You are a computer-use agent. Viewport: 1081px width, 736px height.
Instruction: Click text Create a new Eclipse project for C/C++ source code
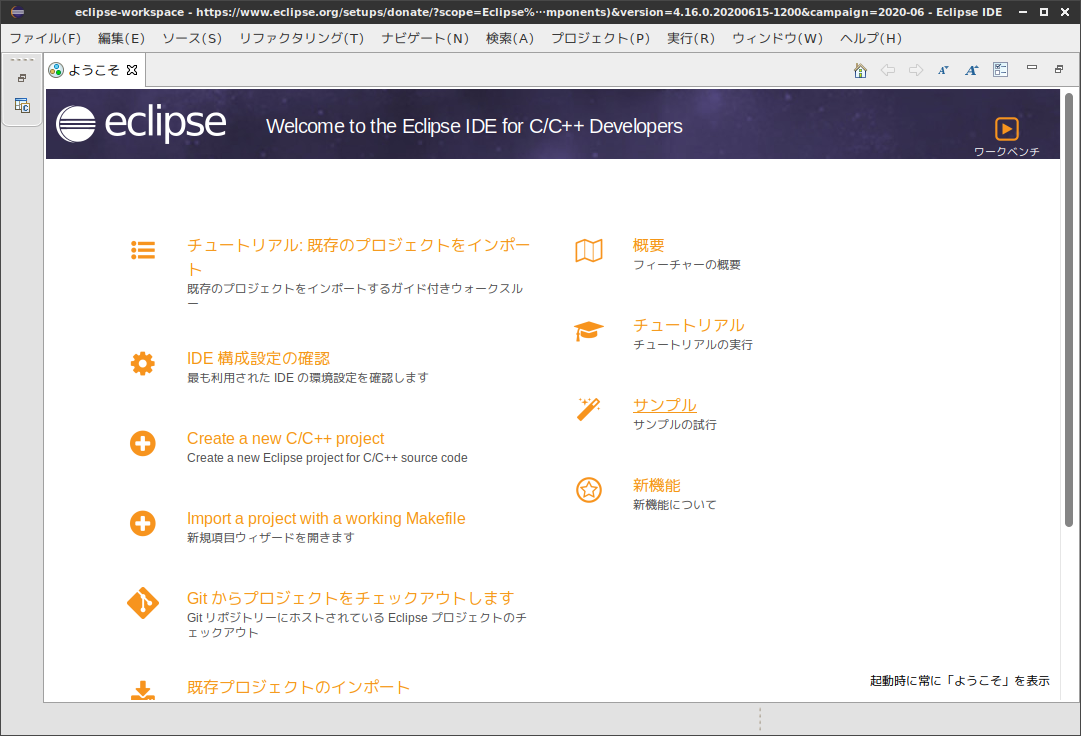[327, 458]
